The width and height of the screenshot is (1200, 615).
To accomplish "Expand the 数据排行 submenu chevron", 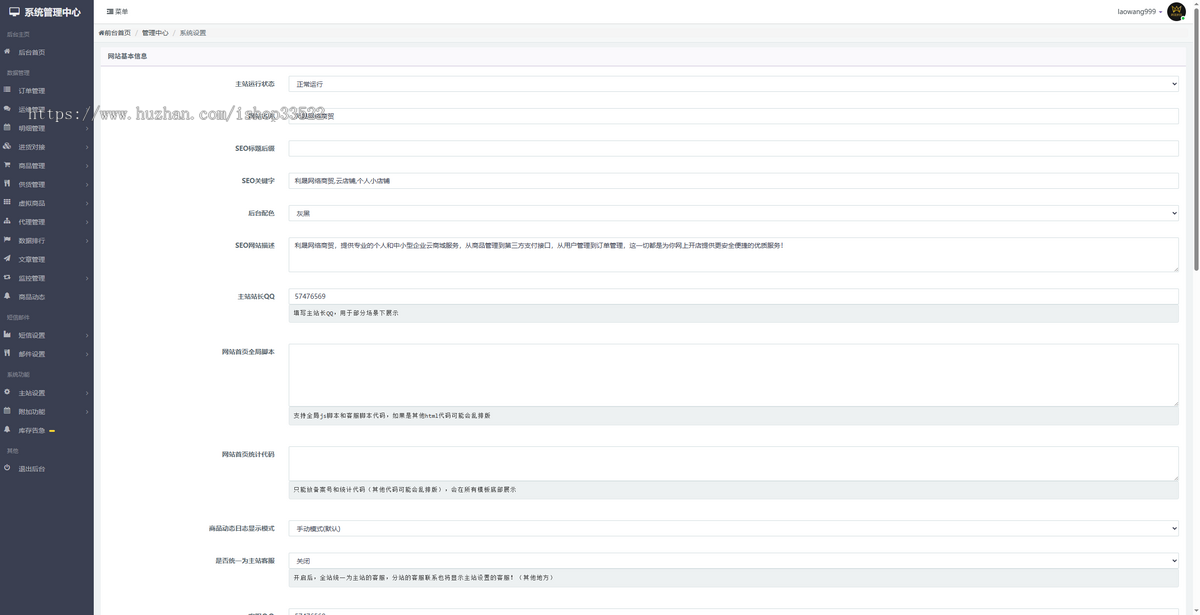I will 87,241.
